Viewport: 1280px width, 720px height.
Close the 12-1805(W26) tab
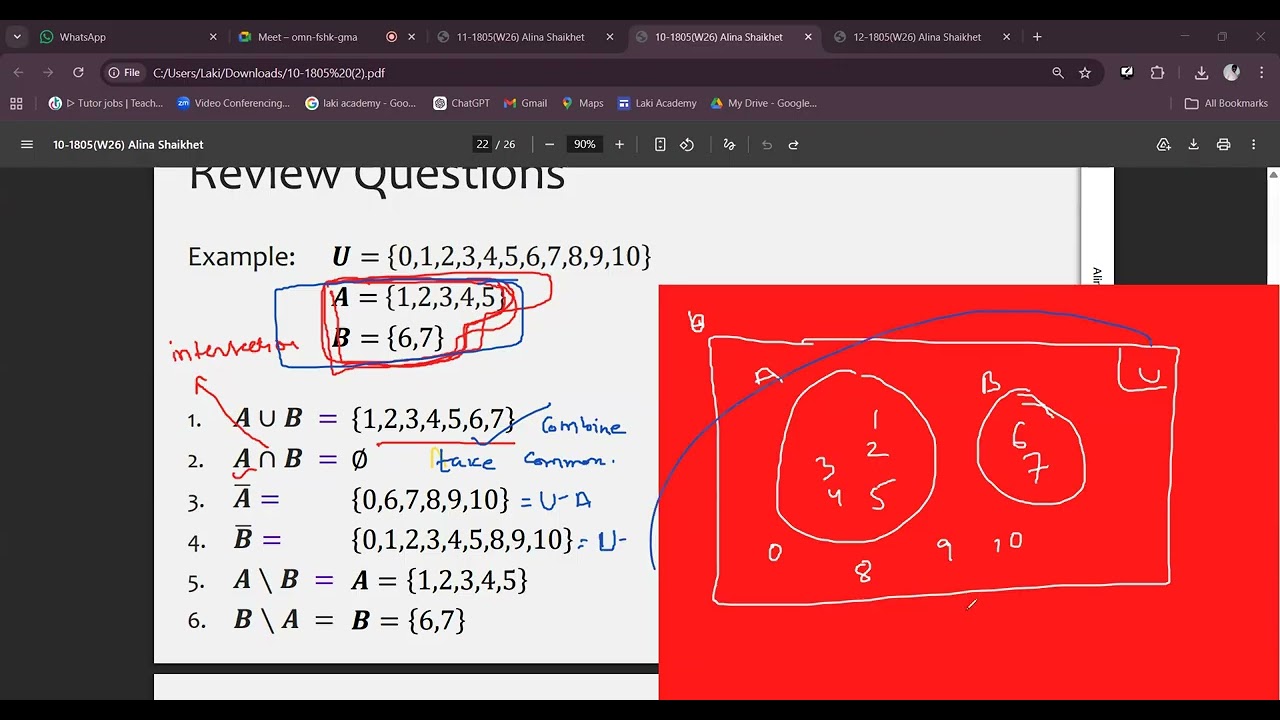point(1006,37)
